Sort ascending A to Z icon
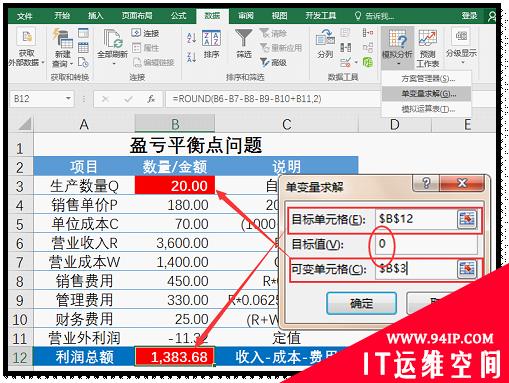Image resolution: width=509 pixels, height=383 pixels. (192, 38)
